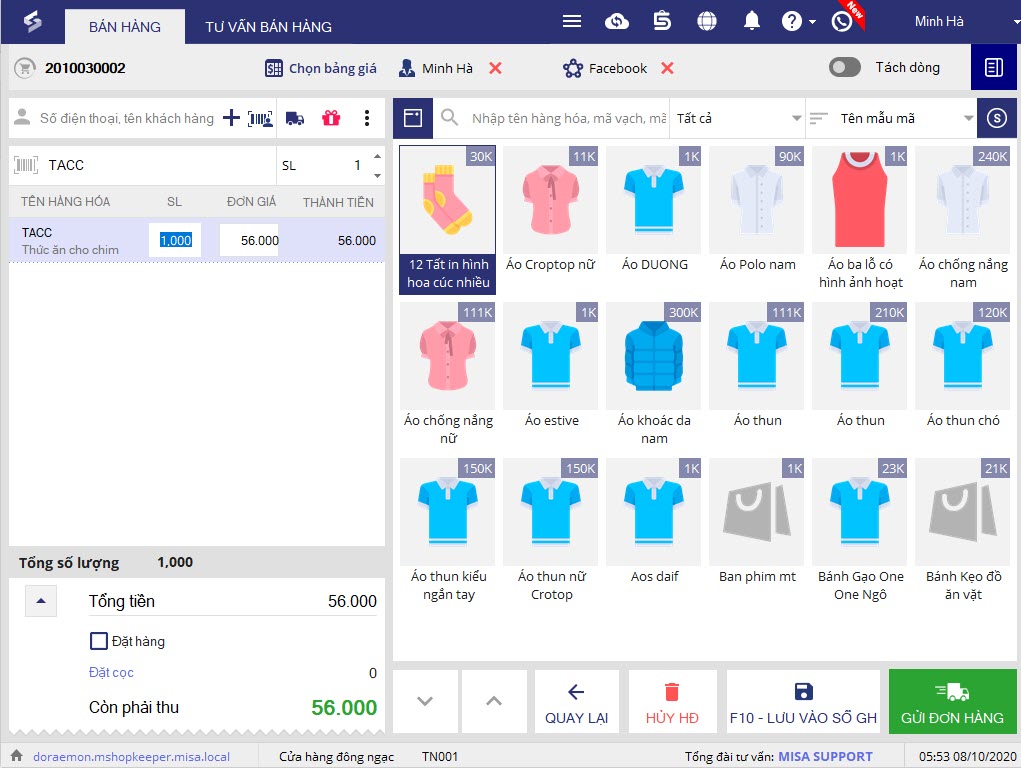Check the Đặt hàng checkbox
This screenshot has width=1021, height=768.
click(99, 641)
